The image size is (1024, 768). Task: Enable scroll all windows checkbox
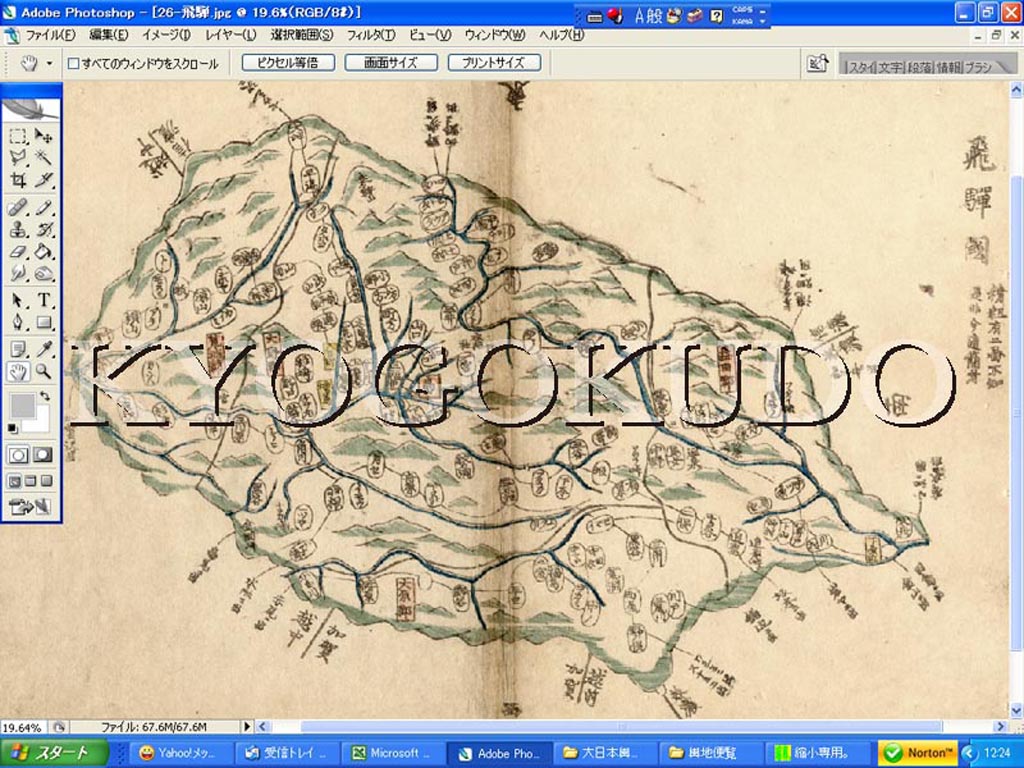(x=74, y=63)
